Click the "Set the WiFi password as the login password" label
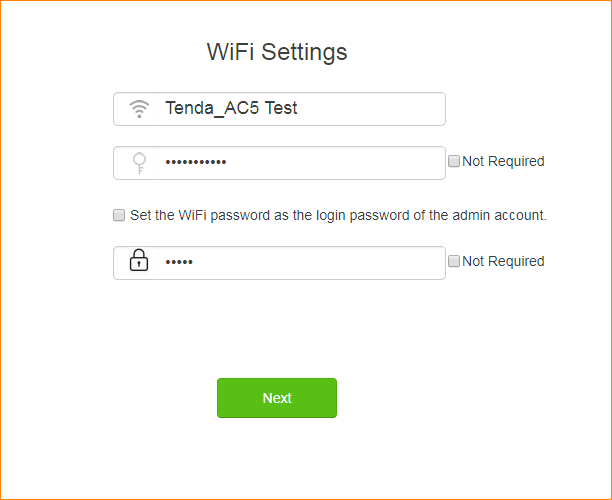The width and height of the screenshot is (612, 500). point(338,215)
